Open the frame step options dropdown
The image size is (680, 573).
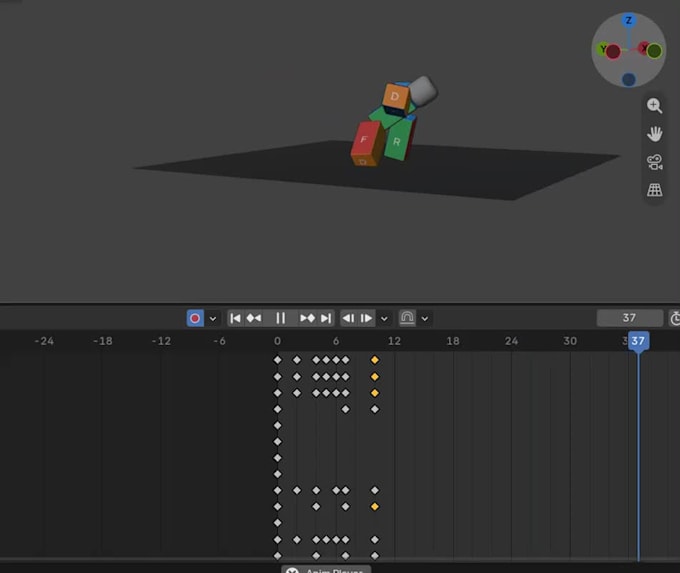[384, 319]
